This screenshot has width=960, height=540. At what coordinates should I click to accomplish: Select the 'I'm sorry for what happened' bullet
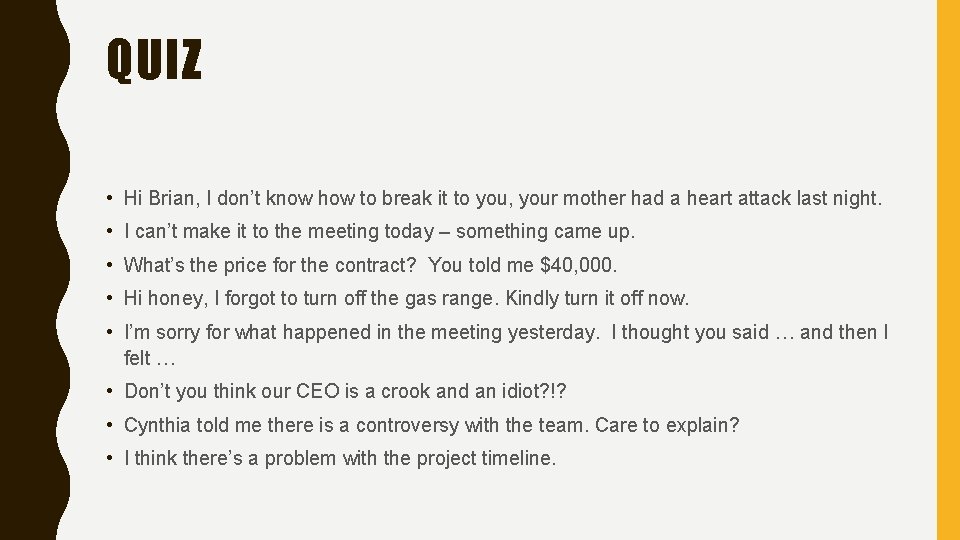[506, 345]
